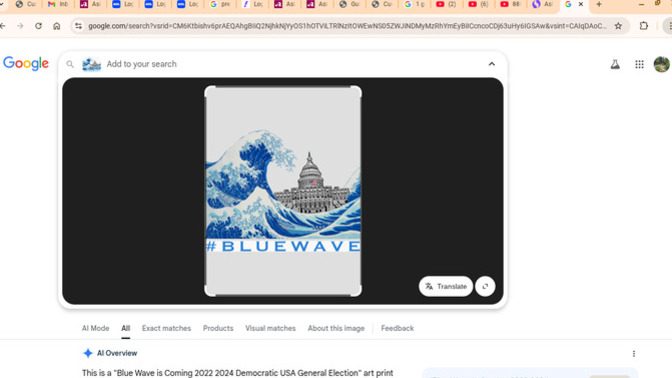Switch to the Google tab labeled pre
The image size is (672, 378).
(220, 4)
